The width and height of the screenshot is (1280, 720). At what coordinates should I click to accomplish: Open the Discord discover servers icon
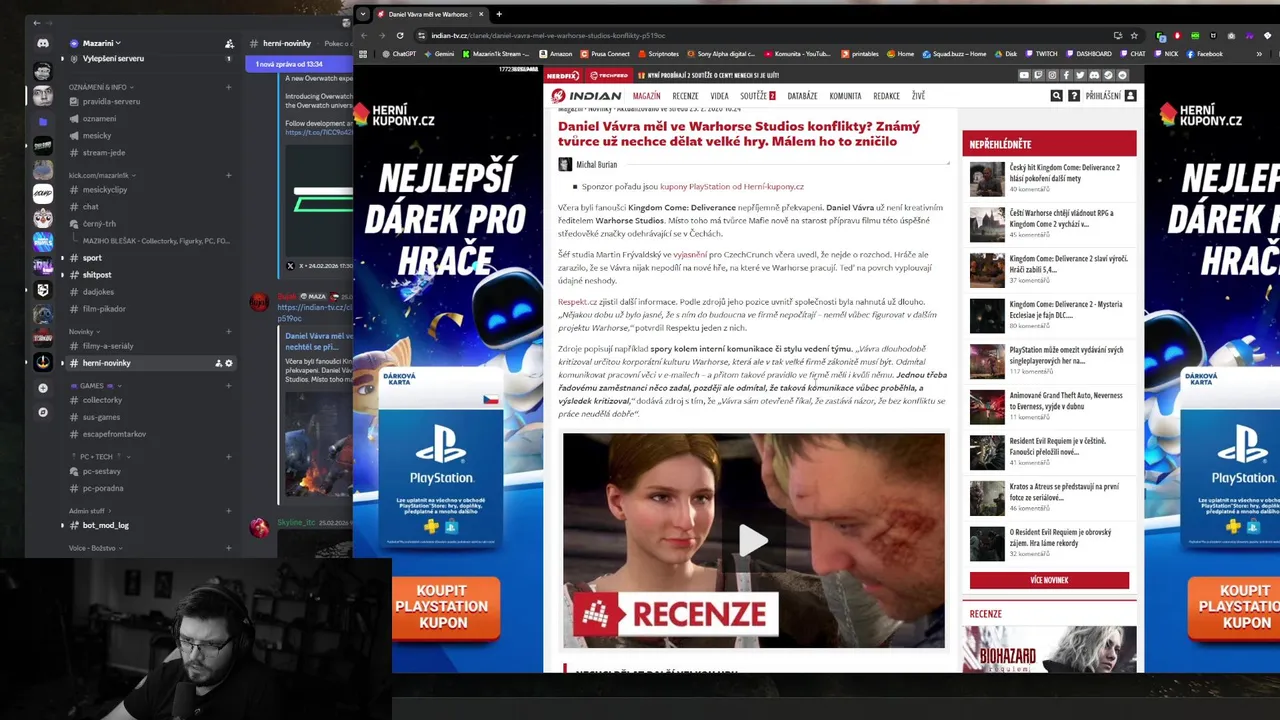pos(42,412)
